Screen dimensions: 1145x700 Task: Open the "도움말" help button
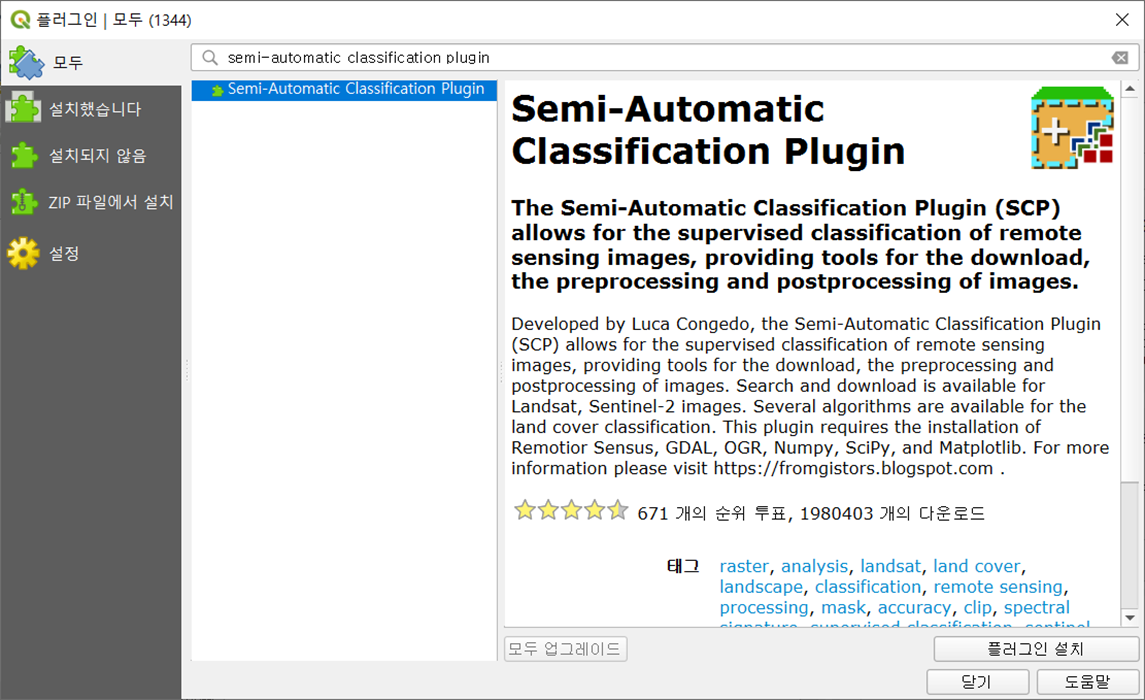tap(1089, 682)
